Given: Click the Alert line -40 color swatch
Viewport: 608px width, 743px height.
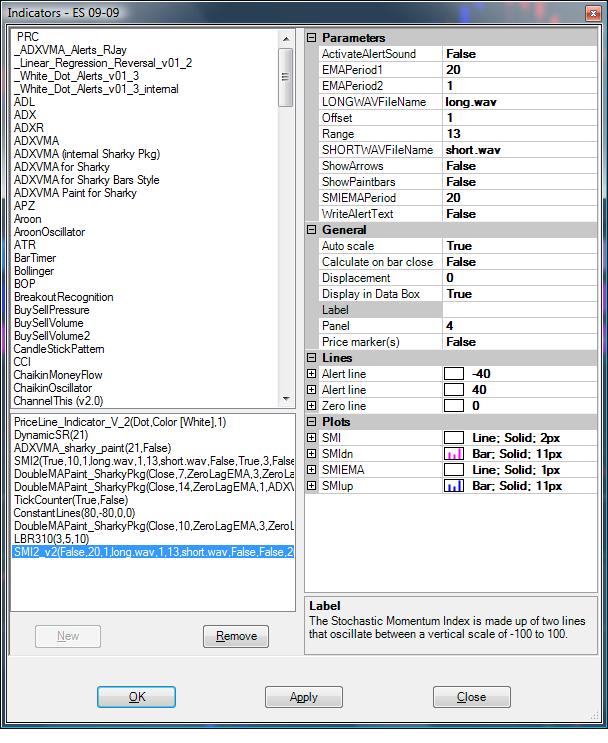Looking at the screenshot, I should [454, 374].
